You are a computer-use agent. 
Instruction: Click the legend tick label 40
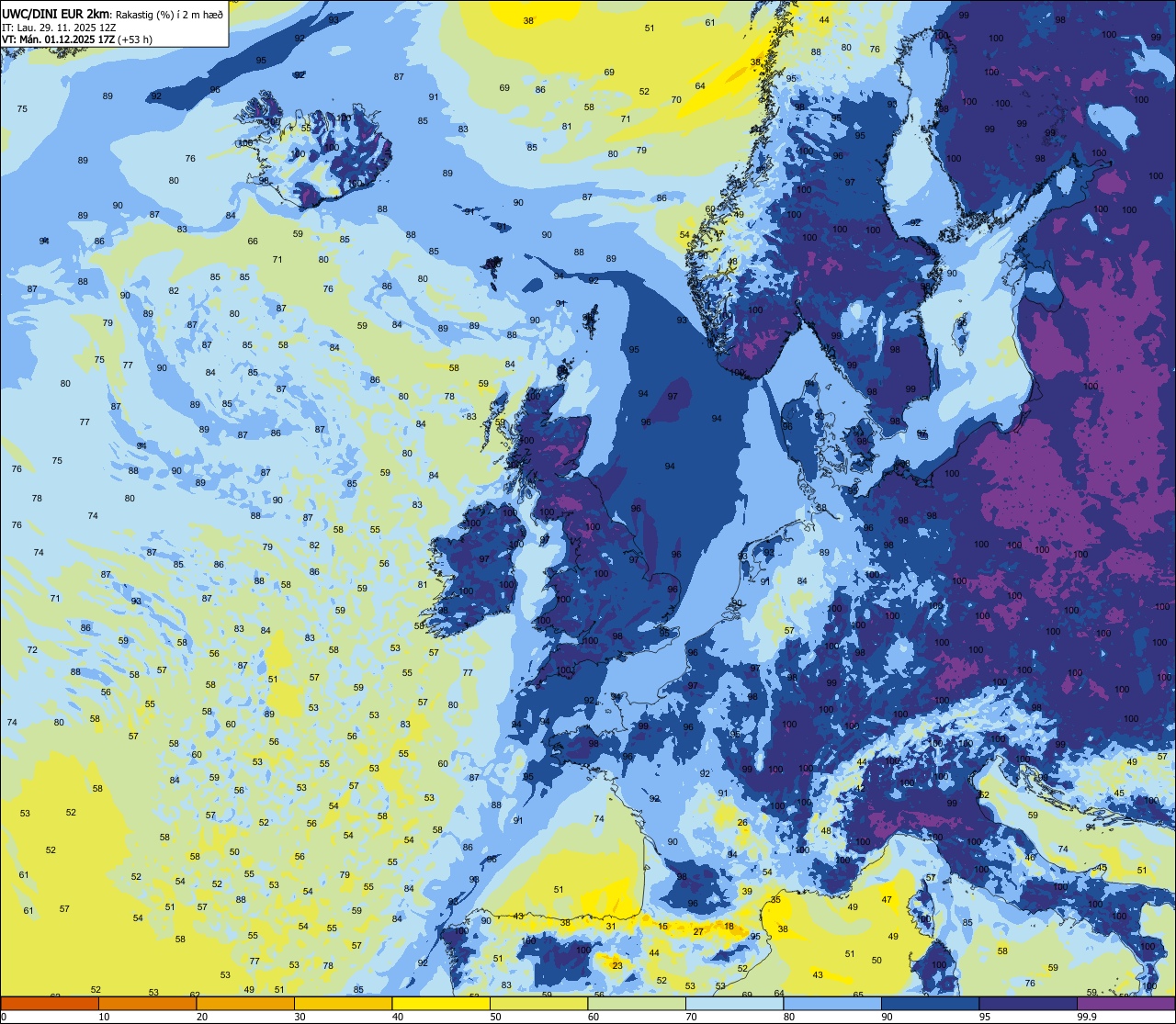click(x=398, y=1017)
